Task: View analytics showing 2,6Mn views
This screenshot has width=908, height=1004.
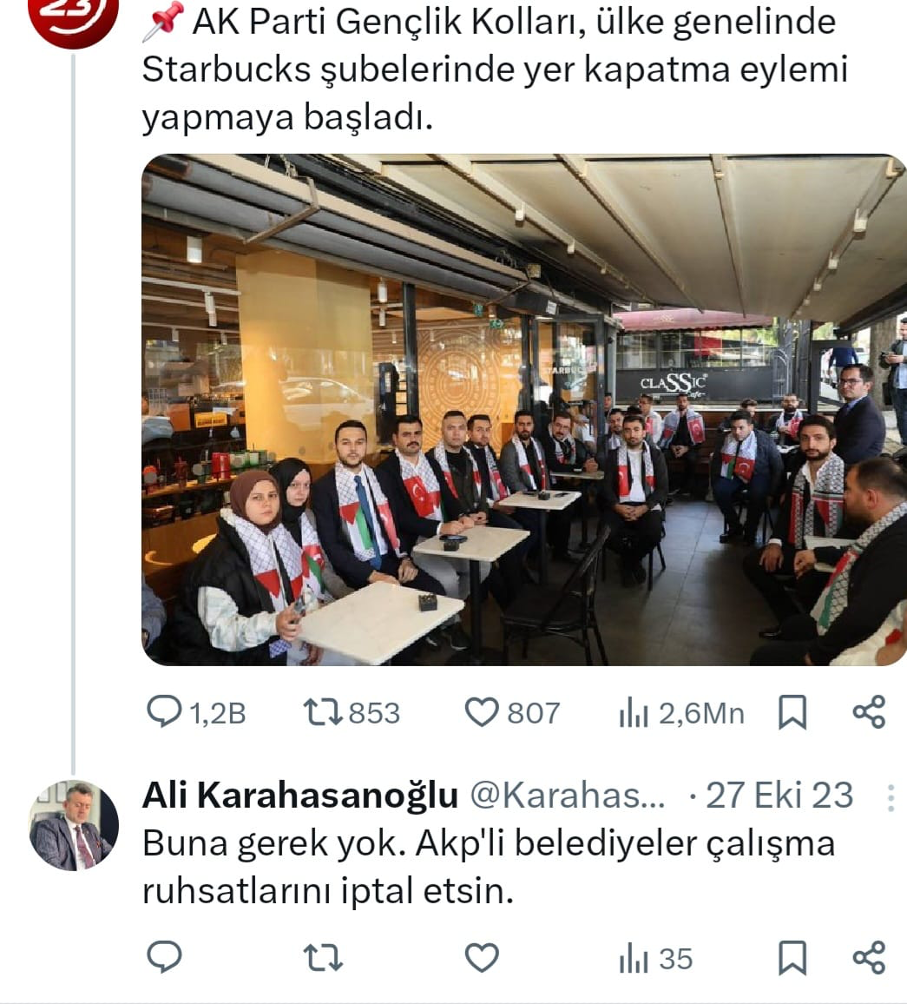Action: (x=681, y=713)
